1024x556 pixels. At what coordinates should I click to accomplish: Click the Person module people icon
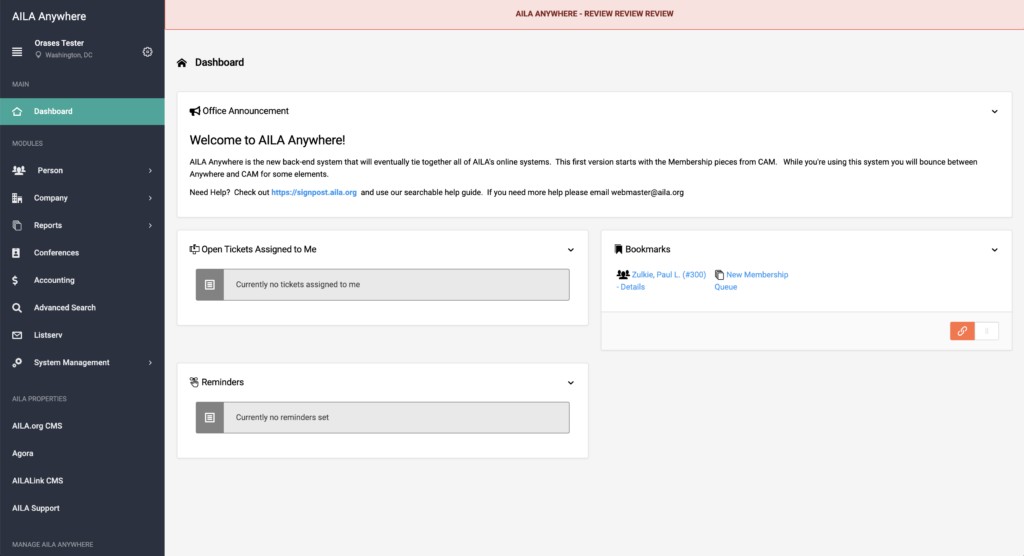tap(18, 171)
